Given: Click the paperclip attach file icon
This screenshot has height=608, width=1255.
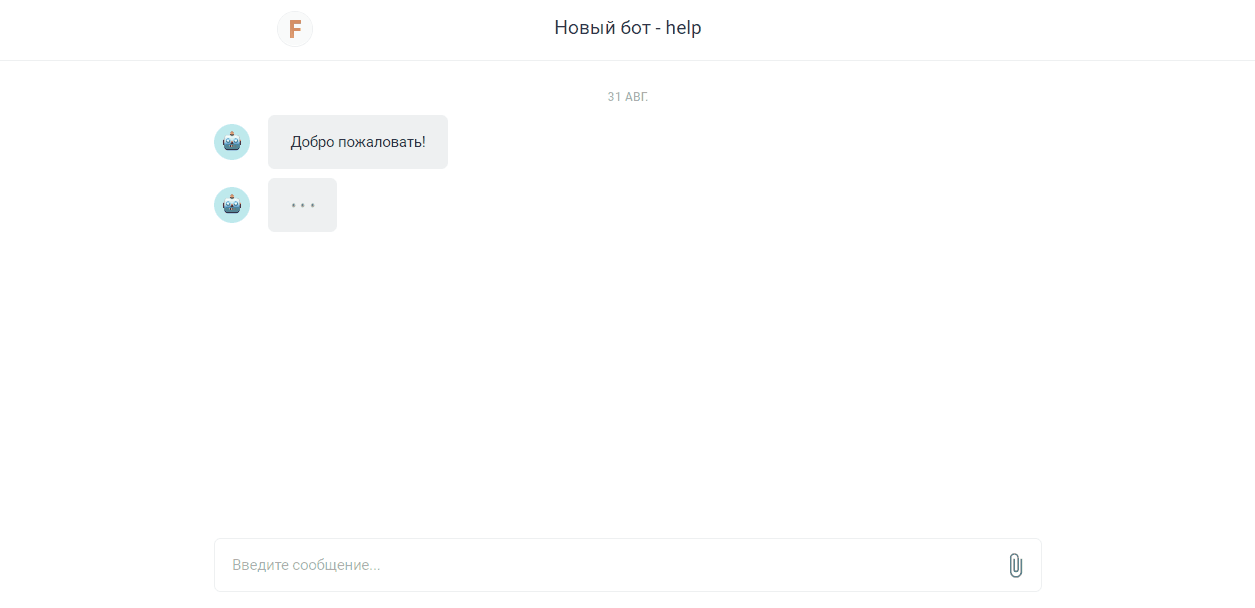Looking at the screenshot, I should tap(1015, 565).
